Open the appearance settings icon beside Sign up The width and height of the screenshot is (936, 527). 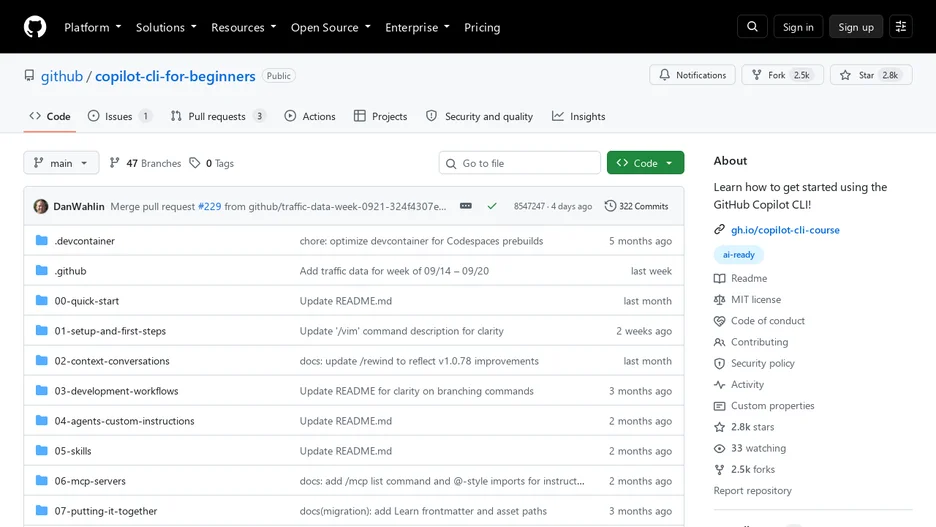[x=901, y=27]
